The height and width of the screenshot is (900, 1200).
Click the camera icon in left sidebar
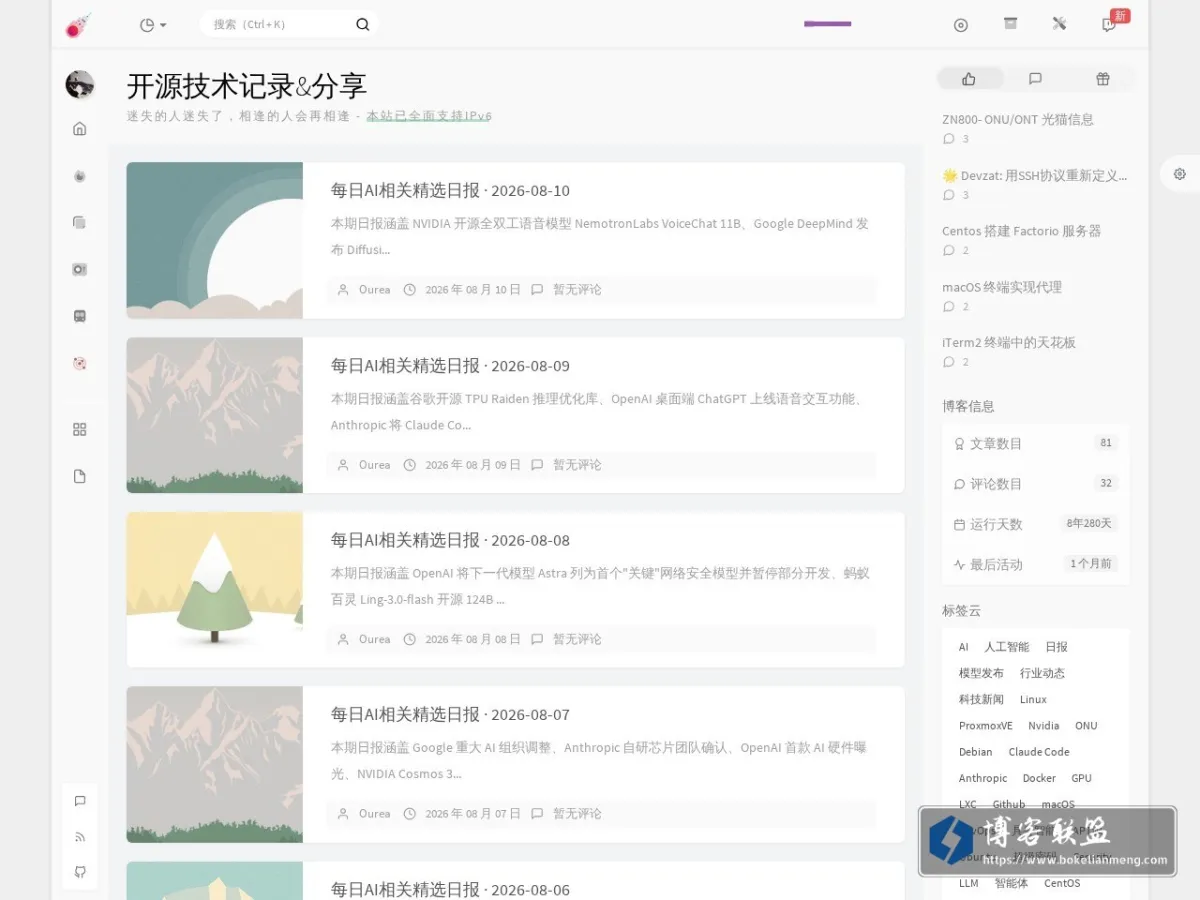pos(80,269)
